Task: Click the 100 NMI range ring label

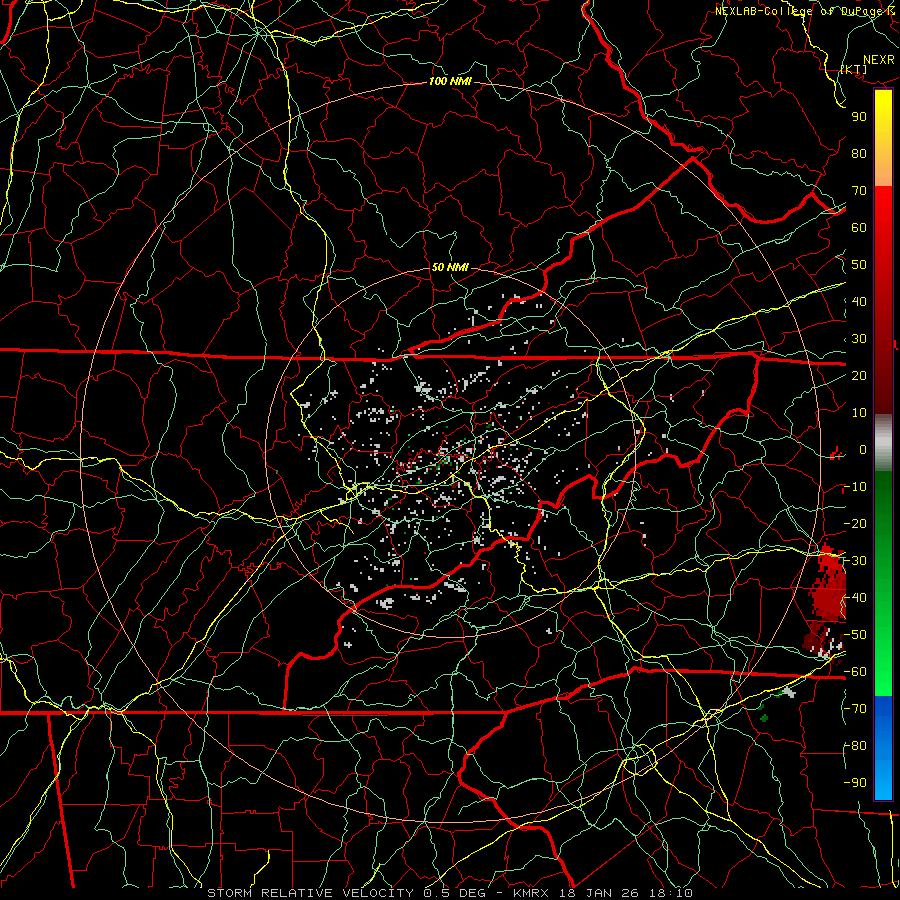Action: (450, 82)
